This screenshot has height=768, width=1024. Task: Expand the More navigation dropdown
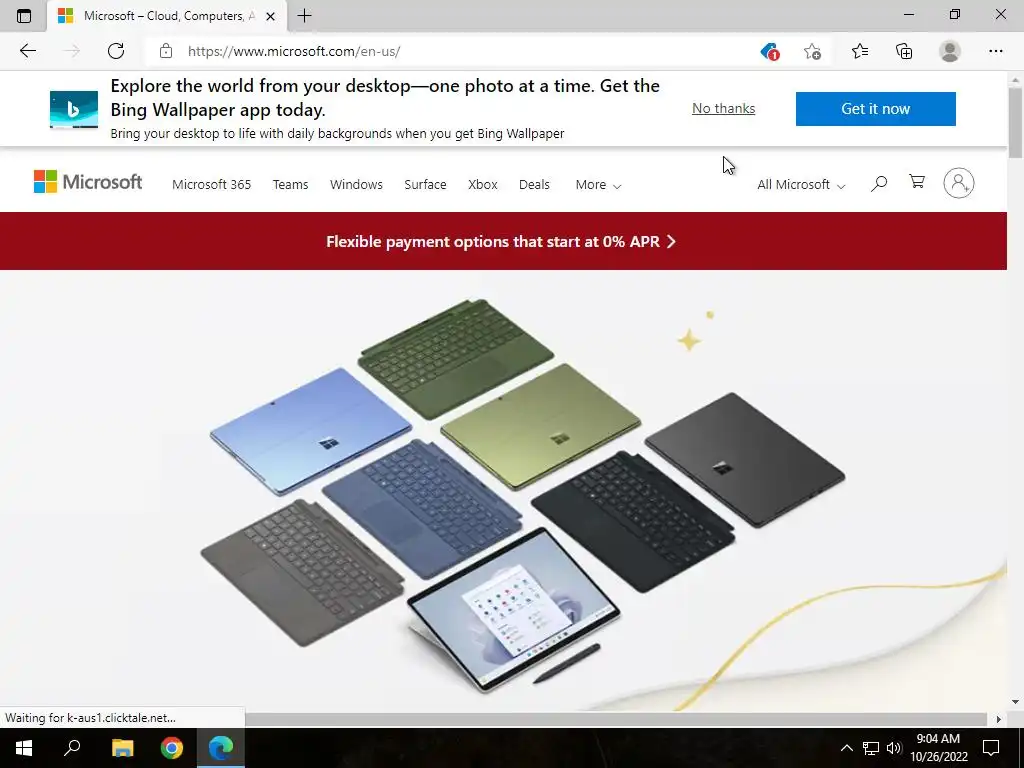tap(598, 185)
